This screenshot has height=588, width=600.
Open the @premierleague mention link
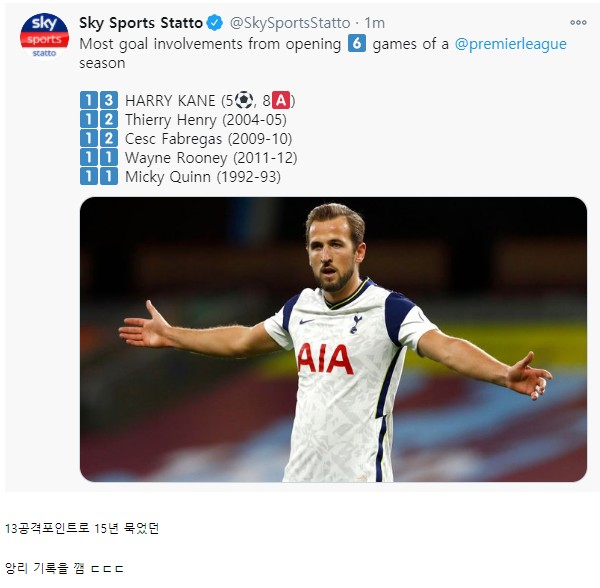[510, 44]
